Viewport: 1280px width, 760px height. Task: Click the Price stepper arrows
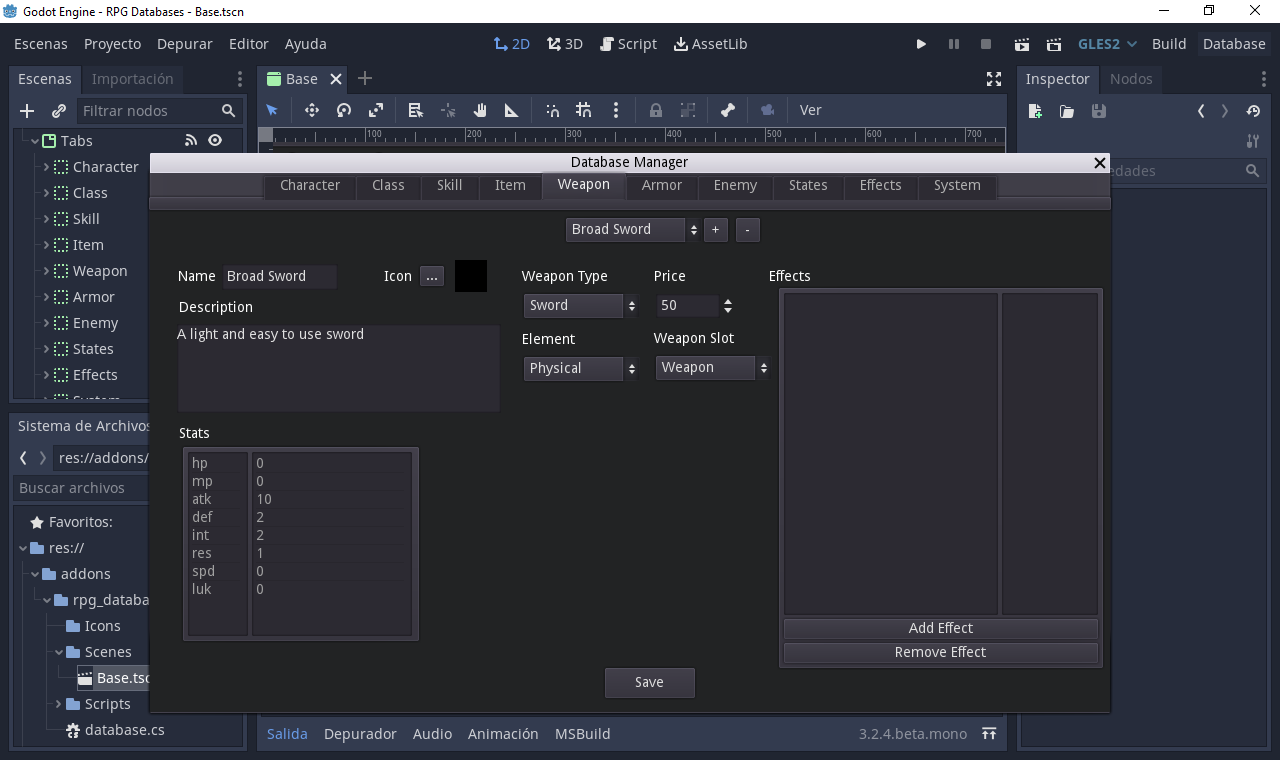728,306
